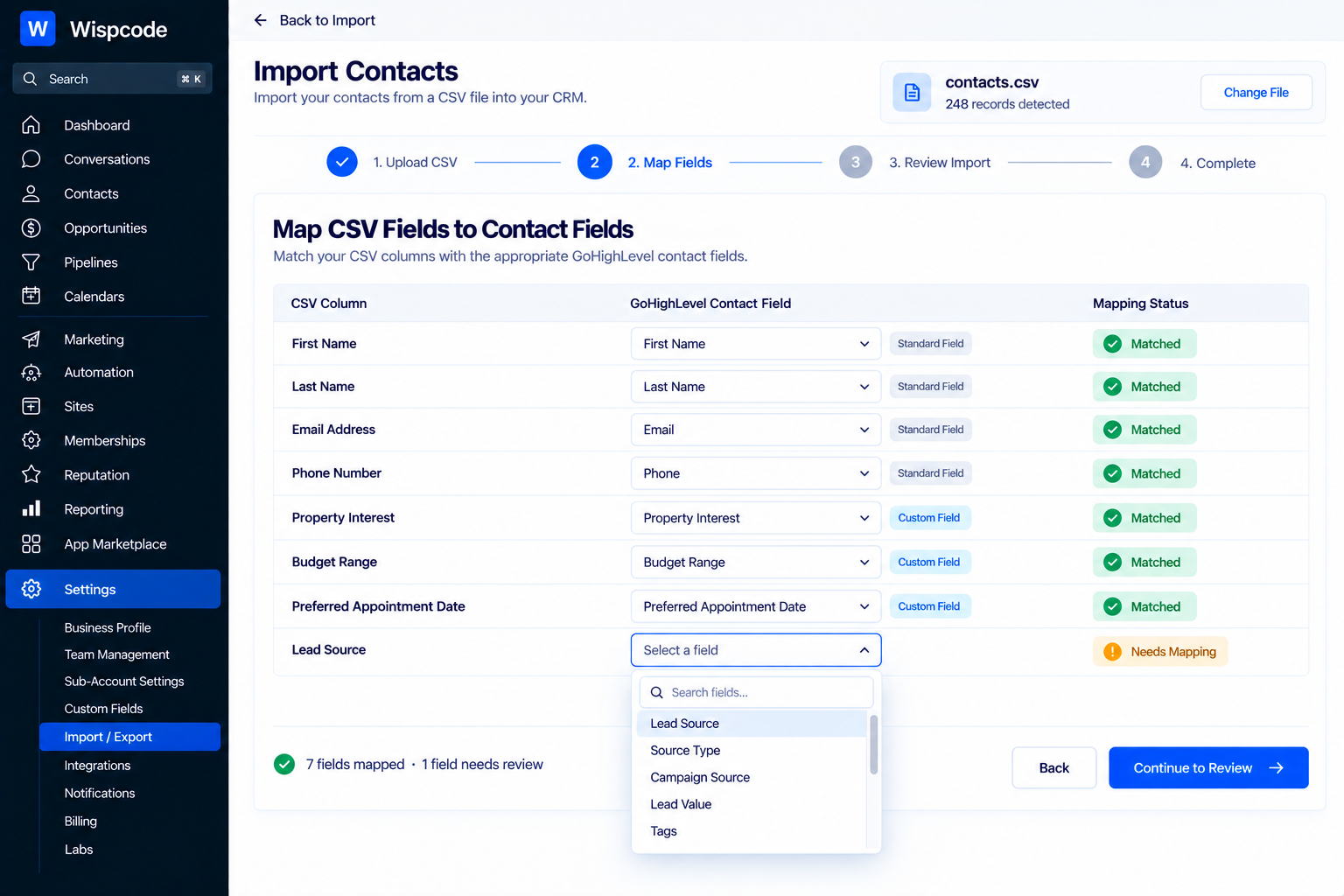Click the Contacts person icon
1344x896 pixels.
pyautogui.click(x=31, y=193)
